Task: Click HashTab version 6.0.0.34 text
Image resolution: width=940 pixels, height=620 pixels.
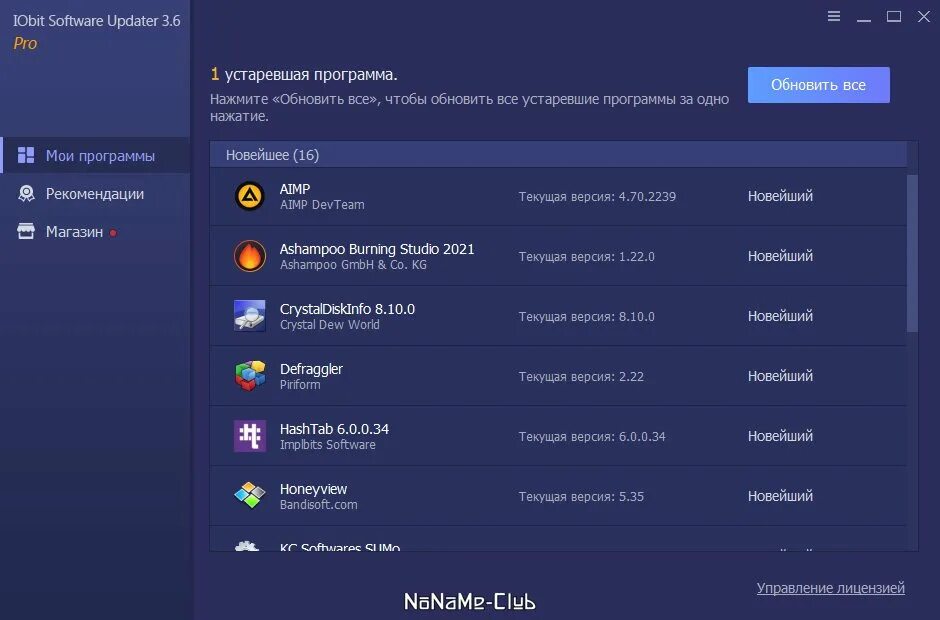Action: (592, 437)
